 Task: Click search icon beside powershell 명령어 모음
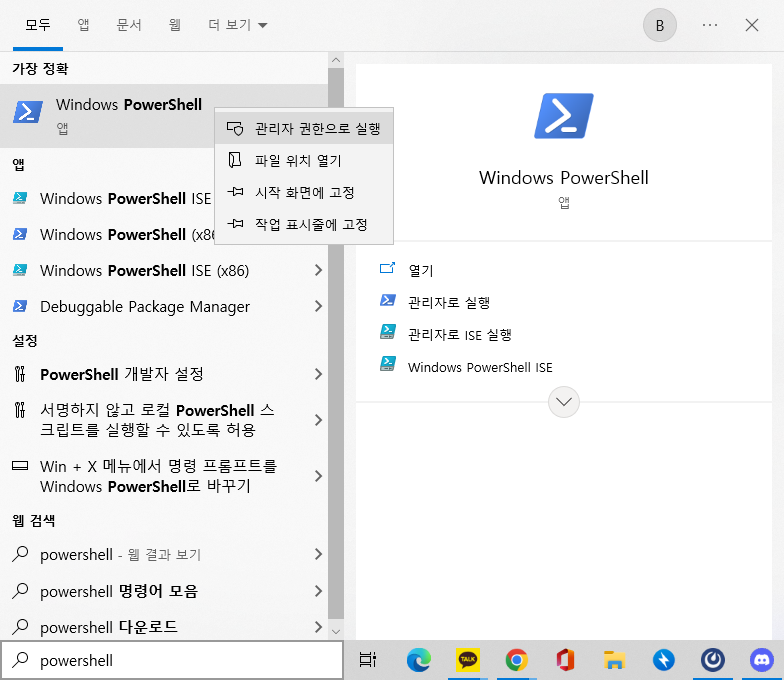(x=20, y=590)
